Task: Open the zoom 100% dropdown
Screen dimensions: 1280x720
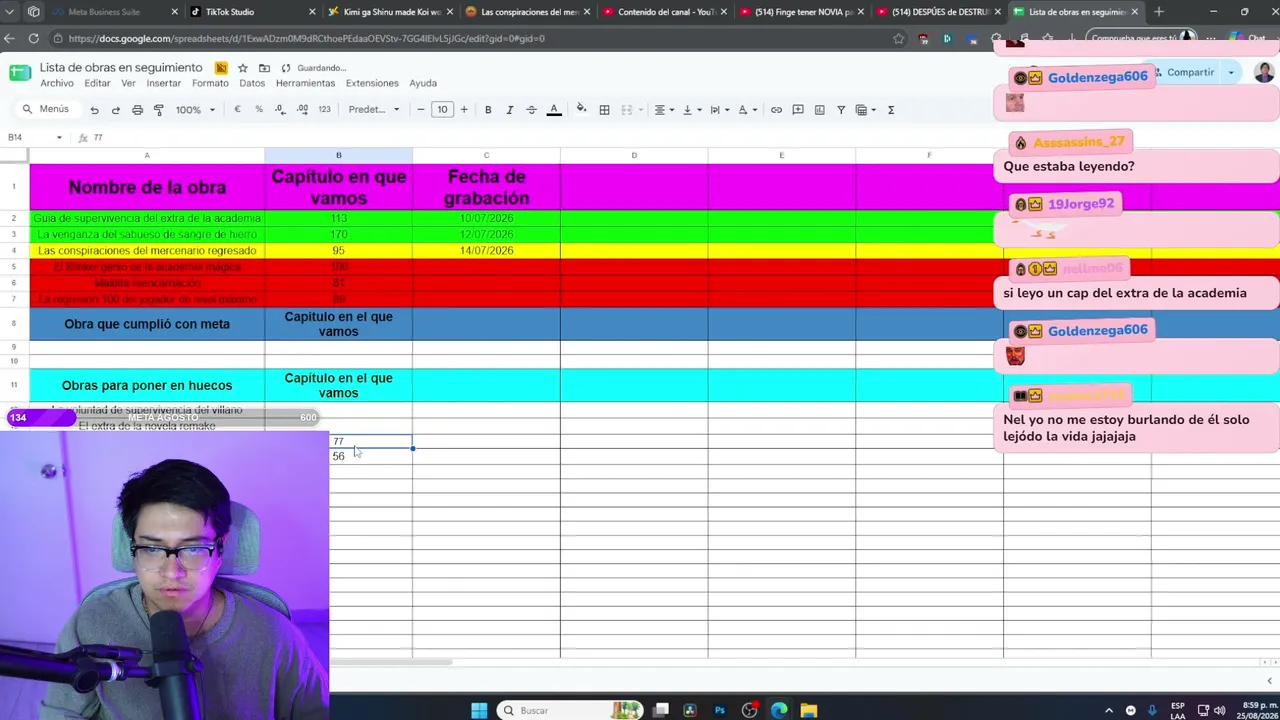Action: pos(195,110)
